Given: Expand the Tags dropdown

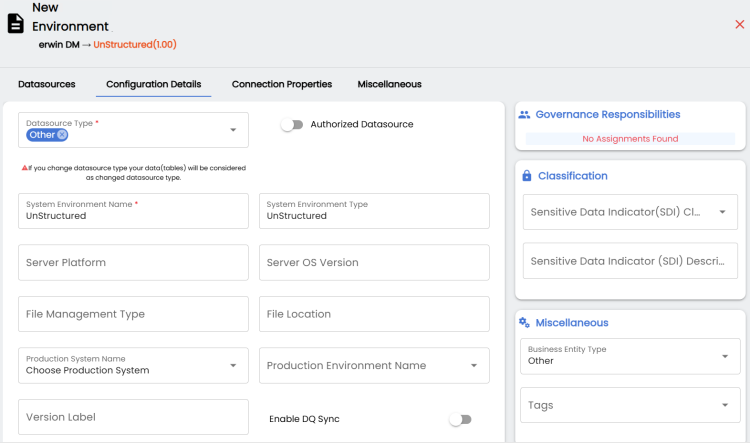Looking at the screenshot, I should (723, 405).
